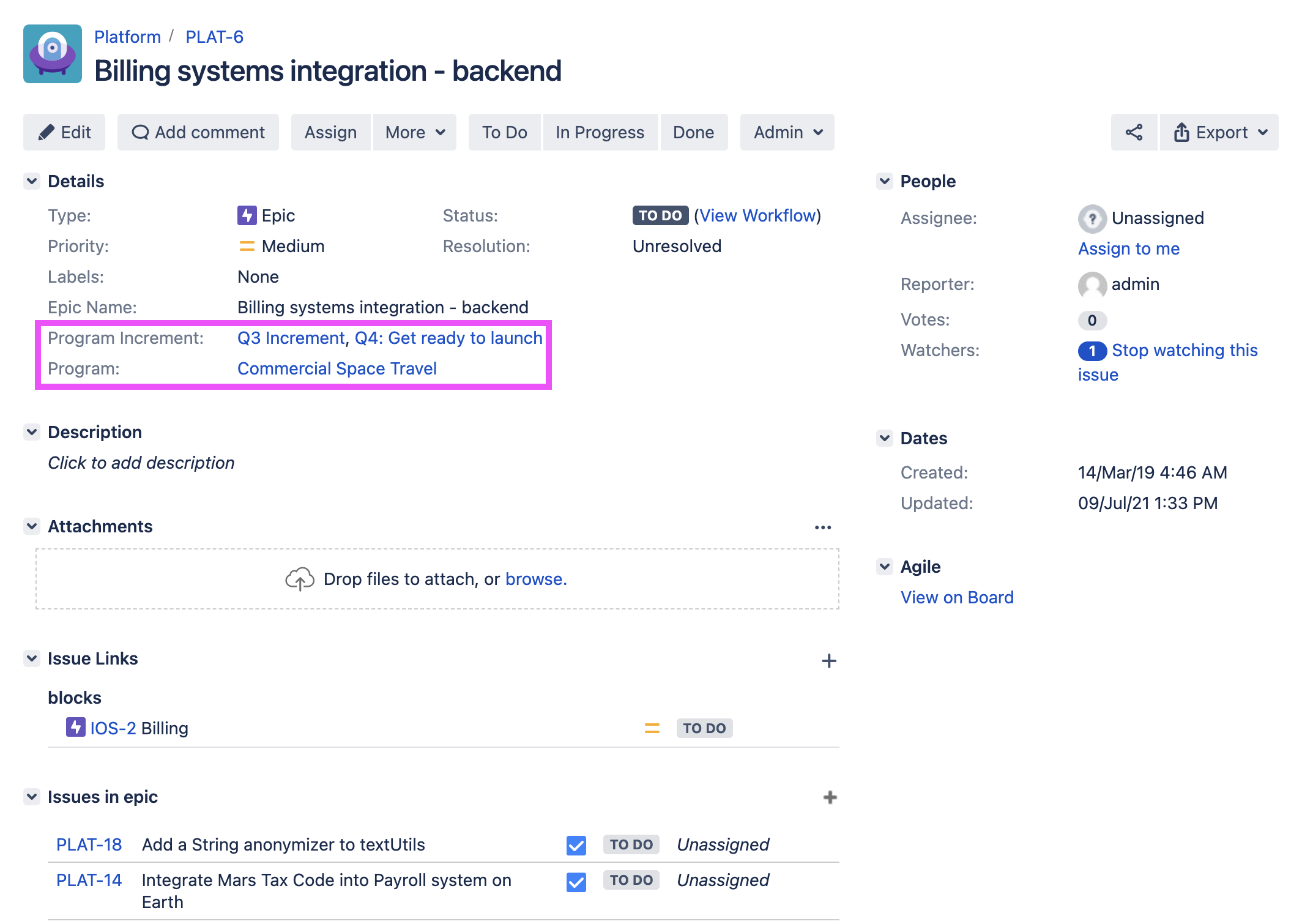Screen dimensions: 1302x924
Task: Click the Platform project avatar icon
Action: [53, 54]
